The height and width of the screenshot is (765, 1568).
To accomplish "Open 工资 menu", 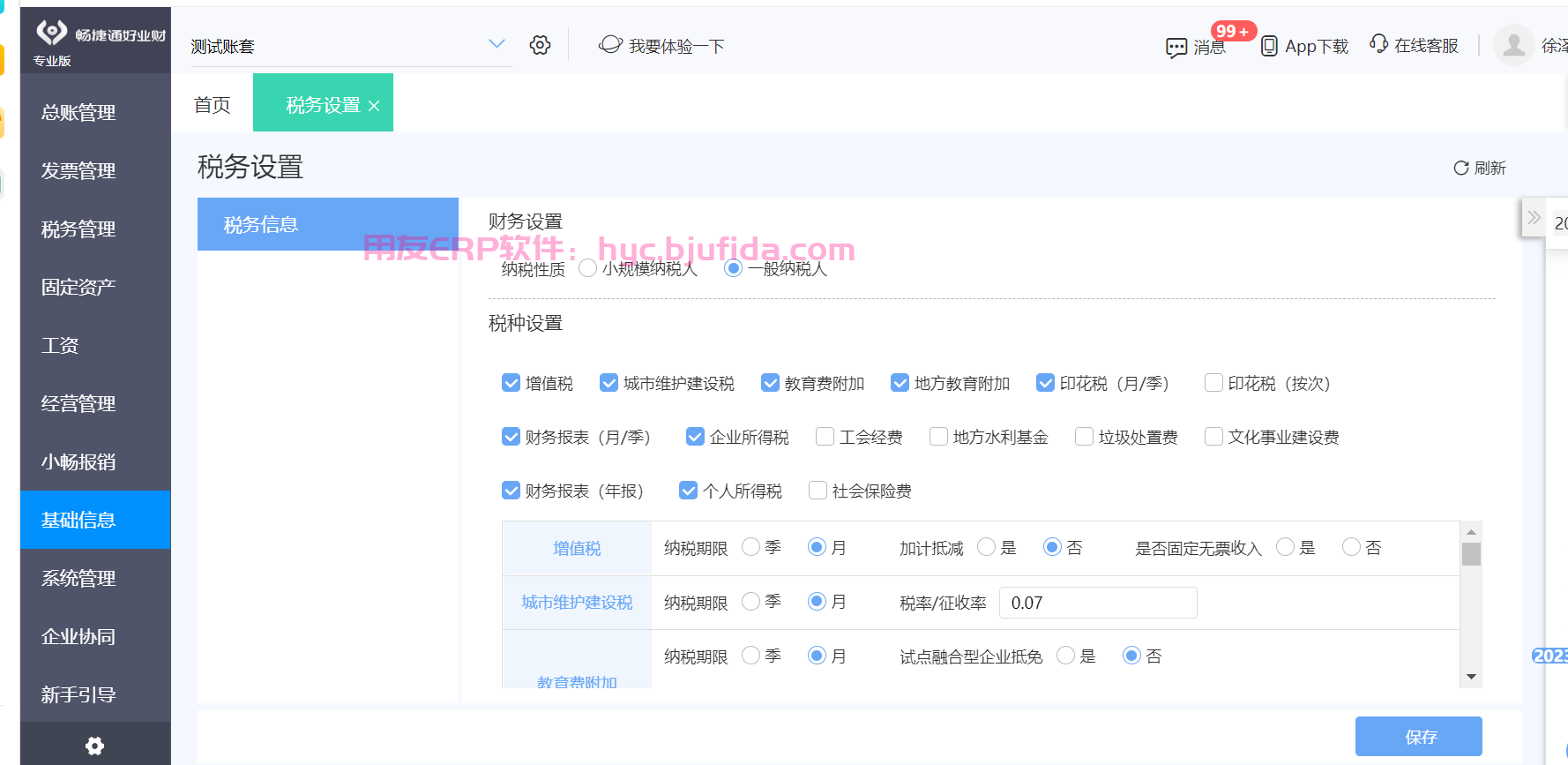I will point(95,345).
